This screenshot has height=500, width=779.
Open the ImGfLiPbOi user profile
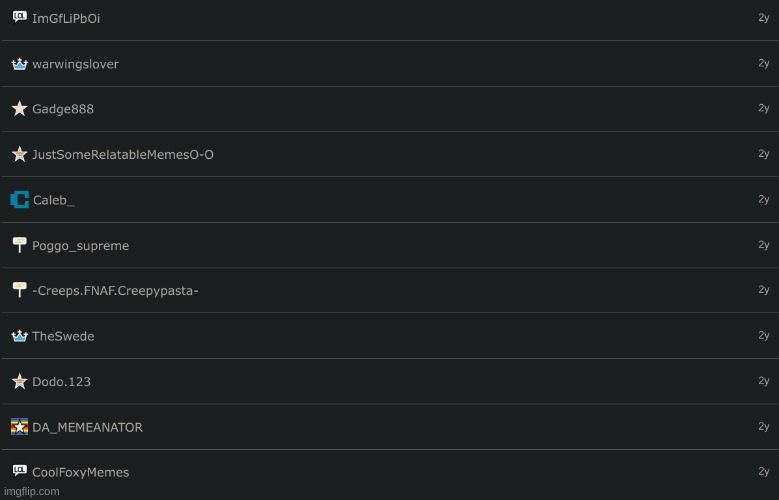(66, 18)
